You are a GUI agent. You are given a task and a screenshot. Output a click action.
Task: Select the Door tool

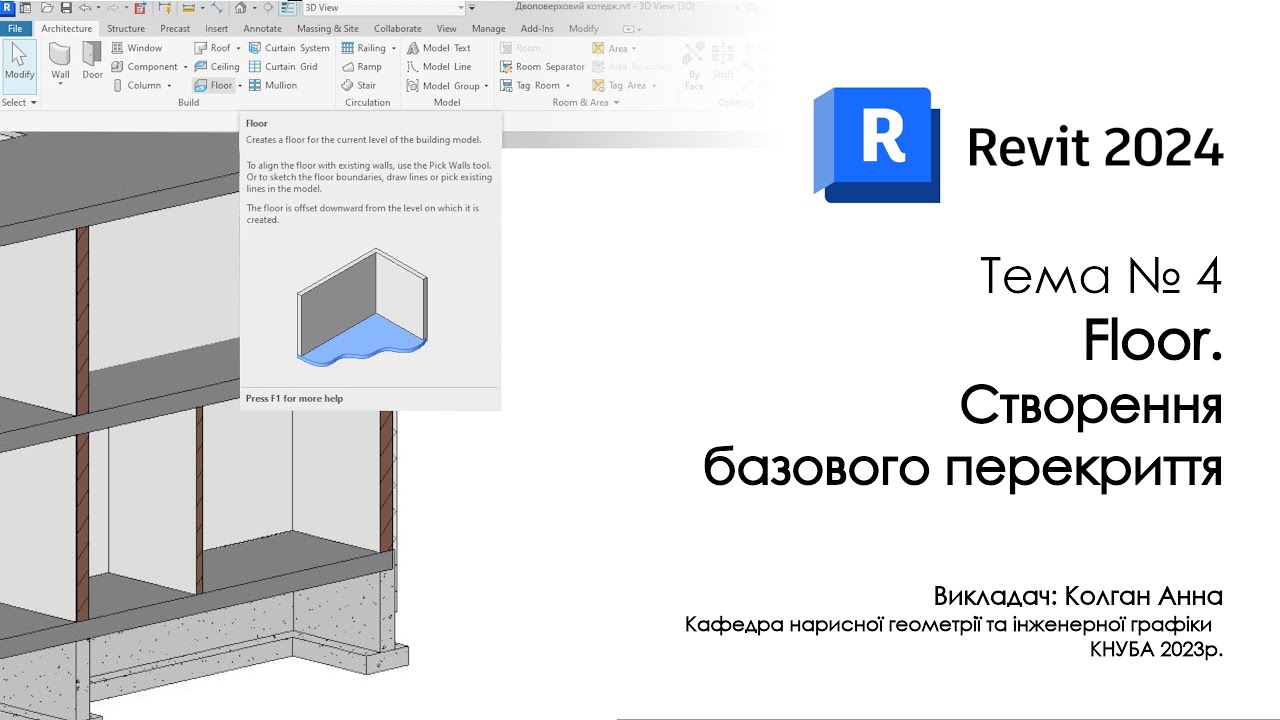pos(92,61)
